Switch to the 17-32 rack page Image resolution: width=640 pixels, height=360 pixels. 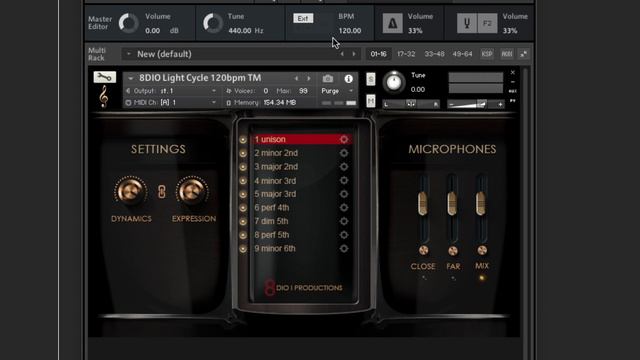[406, 54]
